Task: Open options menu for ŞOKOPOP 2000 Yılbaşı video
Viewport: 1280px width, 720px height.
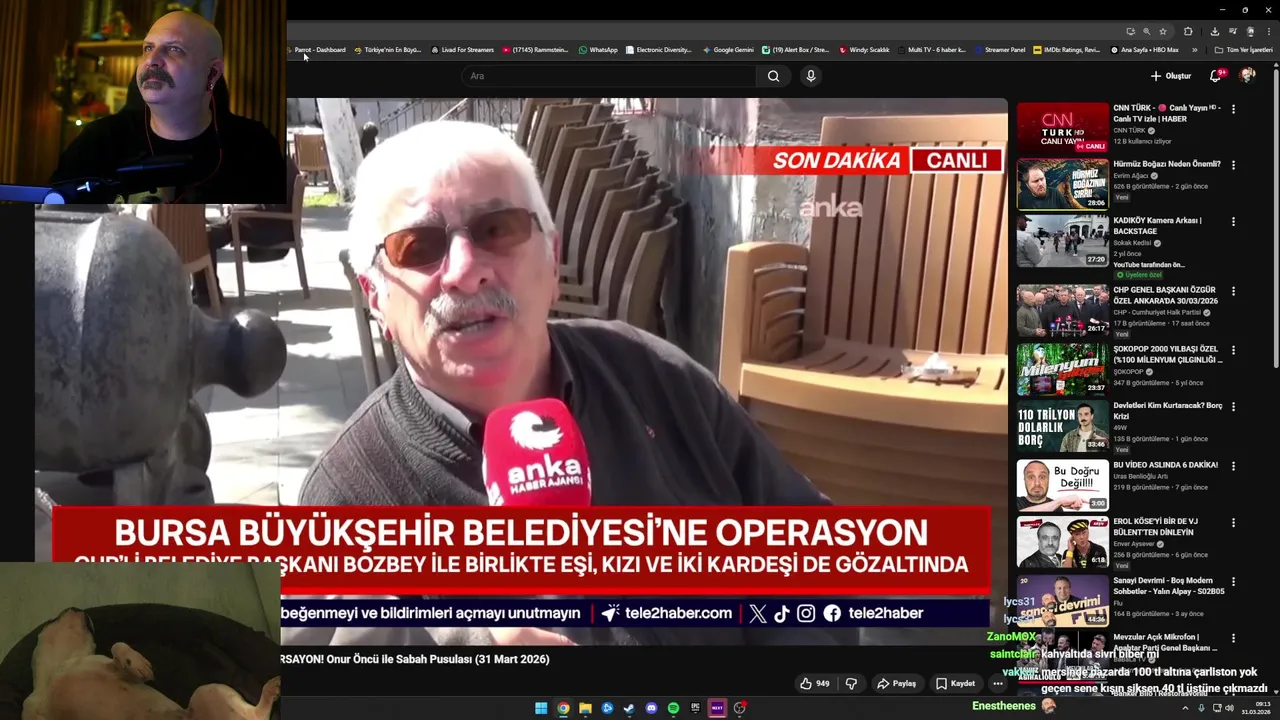Action: [1233, 350]
